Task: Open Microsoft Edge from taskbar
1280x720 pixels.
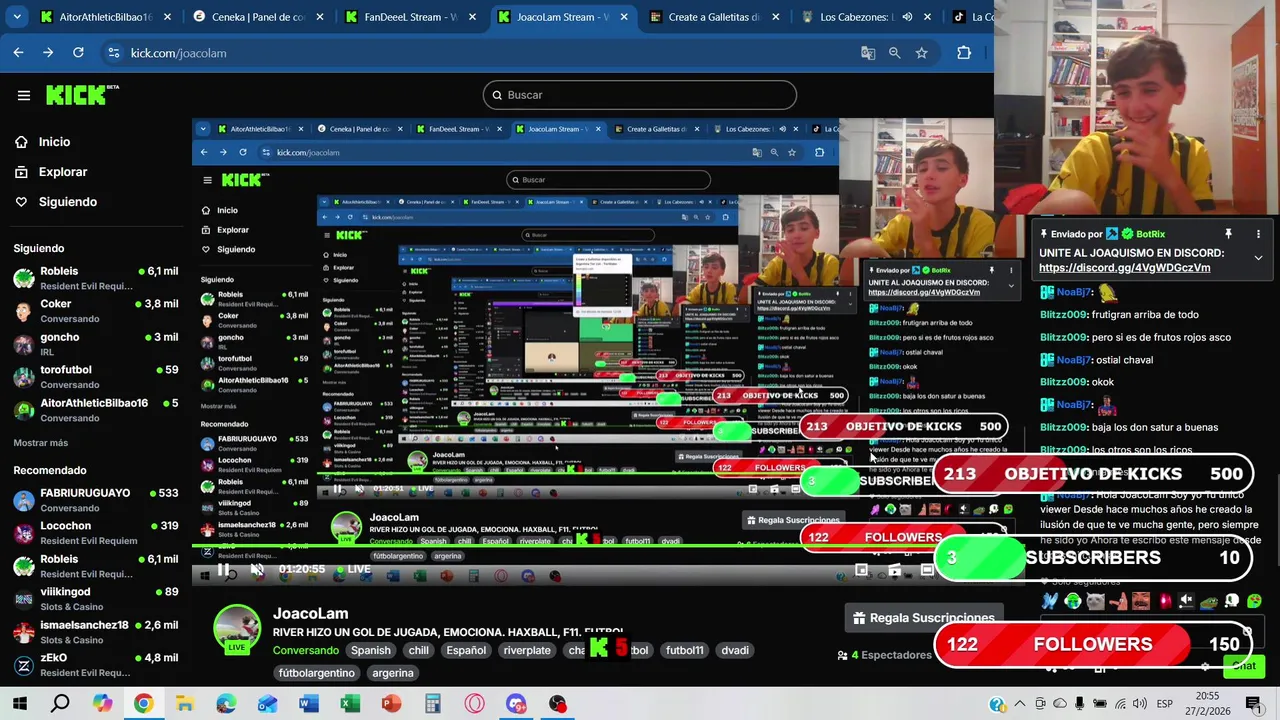Action: click(226, 704)
